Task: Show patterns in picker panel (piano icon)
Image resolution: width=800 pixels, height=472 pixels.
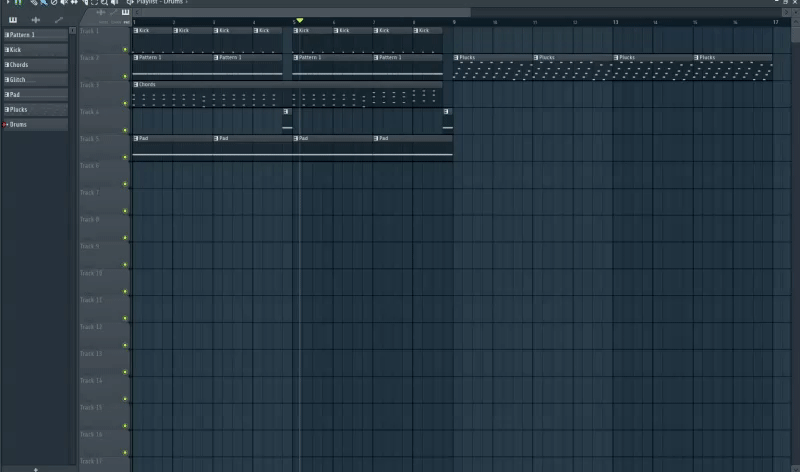Action: [13, 20]
